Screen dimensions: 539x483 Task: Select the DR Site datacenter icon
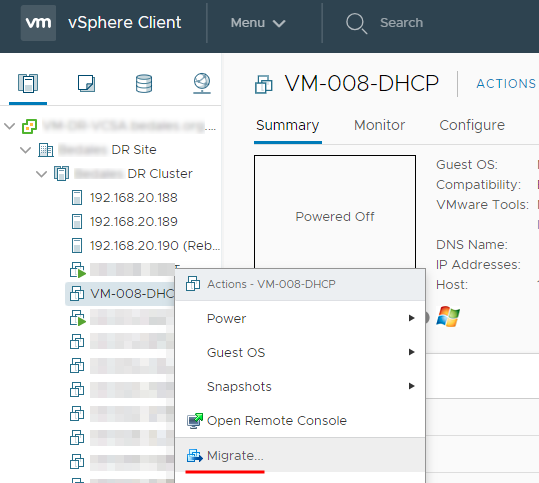[46, 150]
